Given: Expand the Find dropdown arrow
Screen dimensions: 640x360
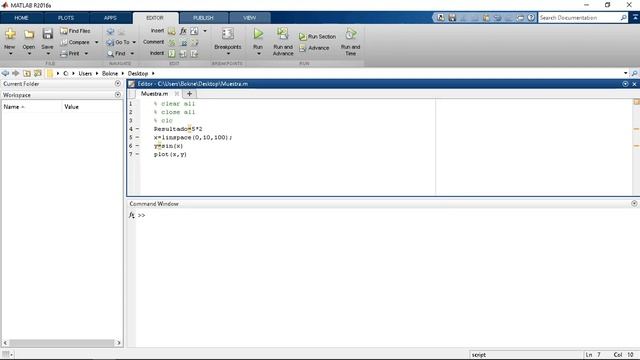Looking at the screenshot, I should (132, 53).
